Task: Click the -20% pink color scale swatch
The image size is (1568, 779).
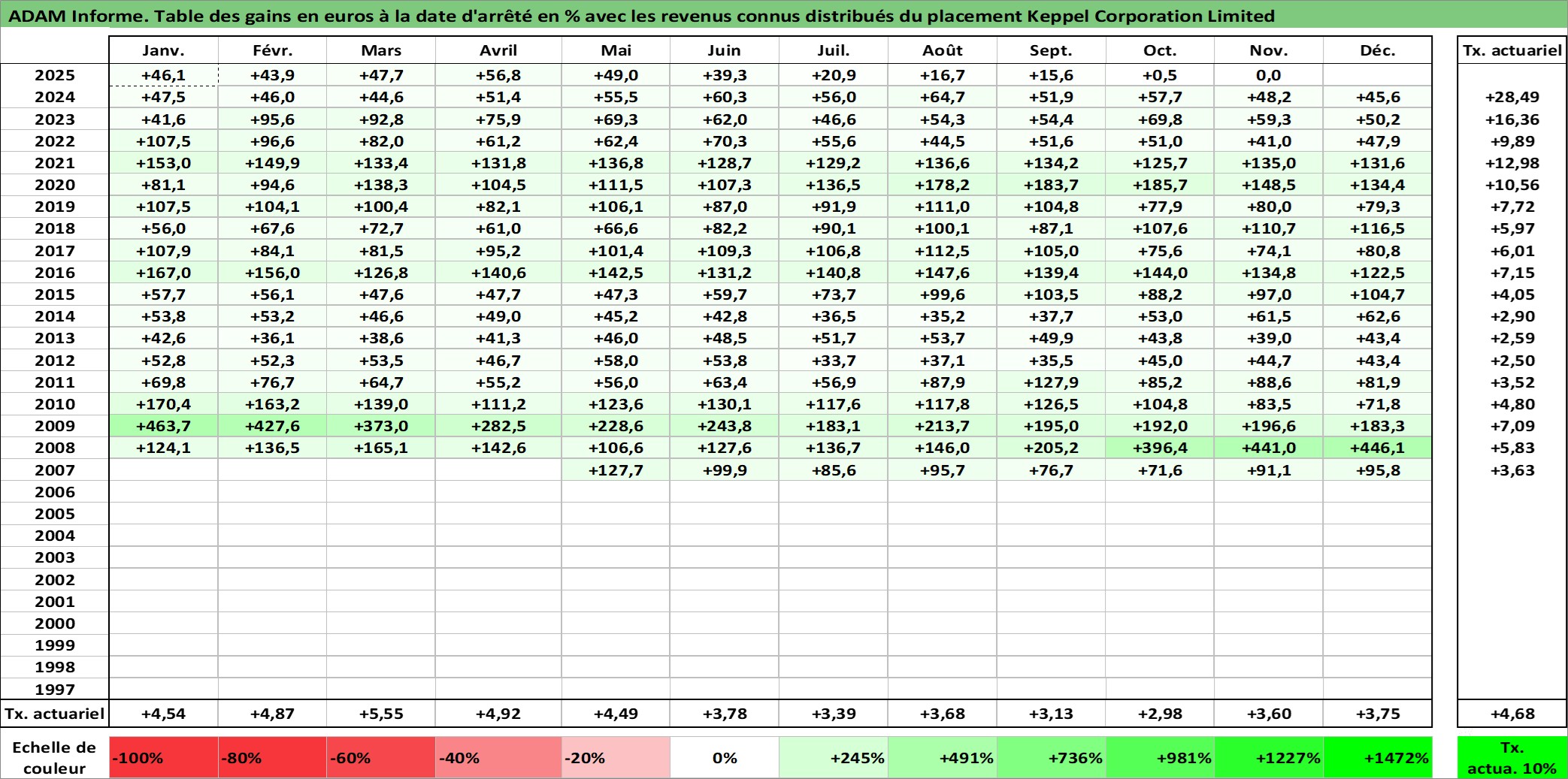Action: [x=616, y=757]
